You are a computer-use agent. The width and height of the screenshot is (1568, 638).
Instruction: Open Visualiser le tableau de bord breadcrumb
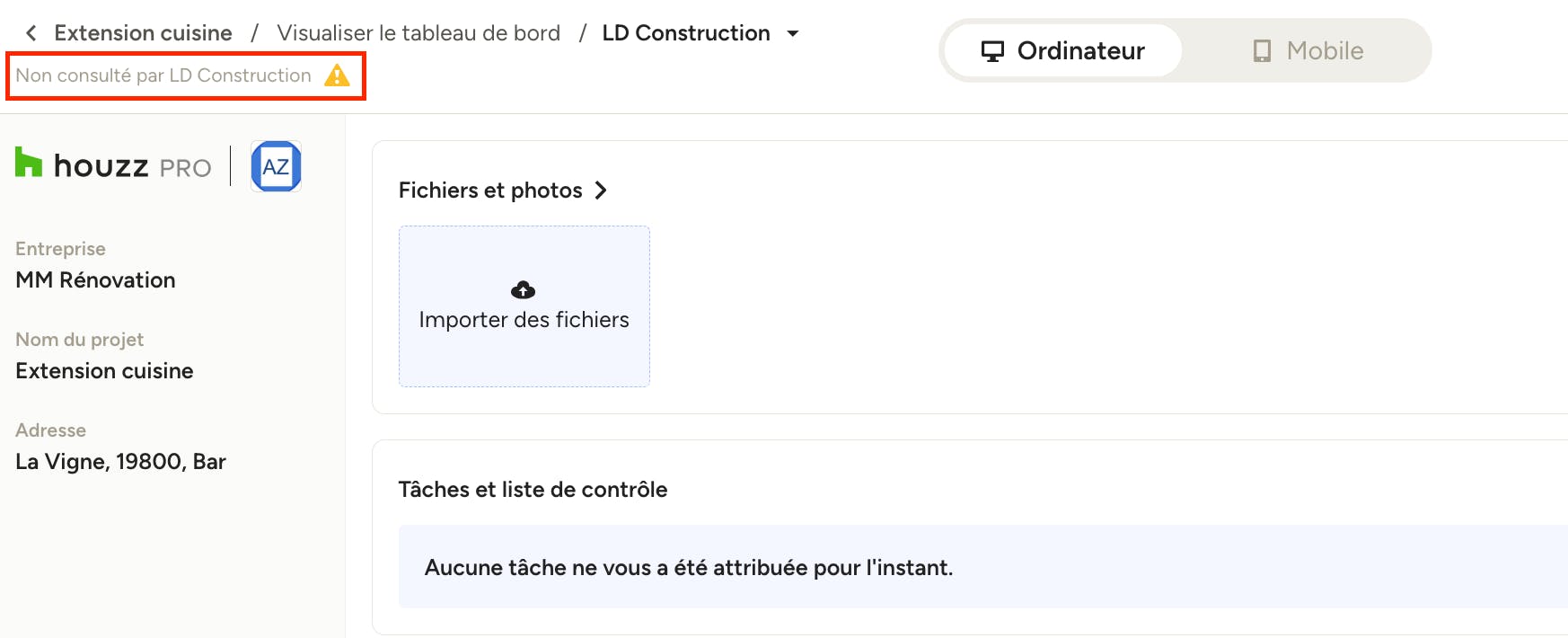418,33
